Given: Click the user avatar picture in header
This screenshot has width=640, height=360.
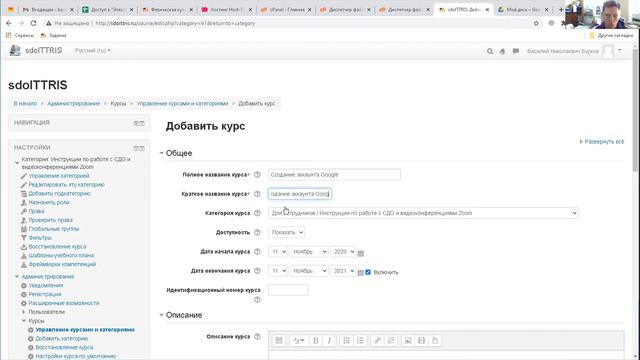Looking at the screenshot, I should (609, 51).
